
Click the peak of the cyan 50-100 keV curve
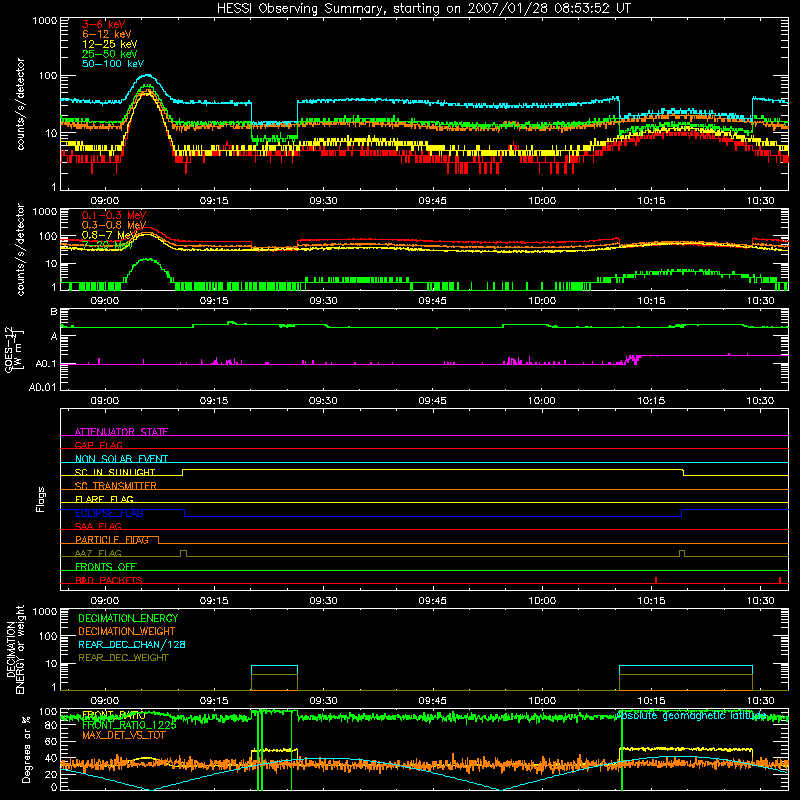145,76
